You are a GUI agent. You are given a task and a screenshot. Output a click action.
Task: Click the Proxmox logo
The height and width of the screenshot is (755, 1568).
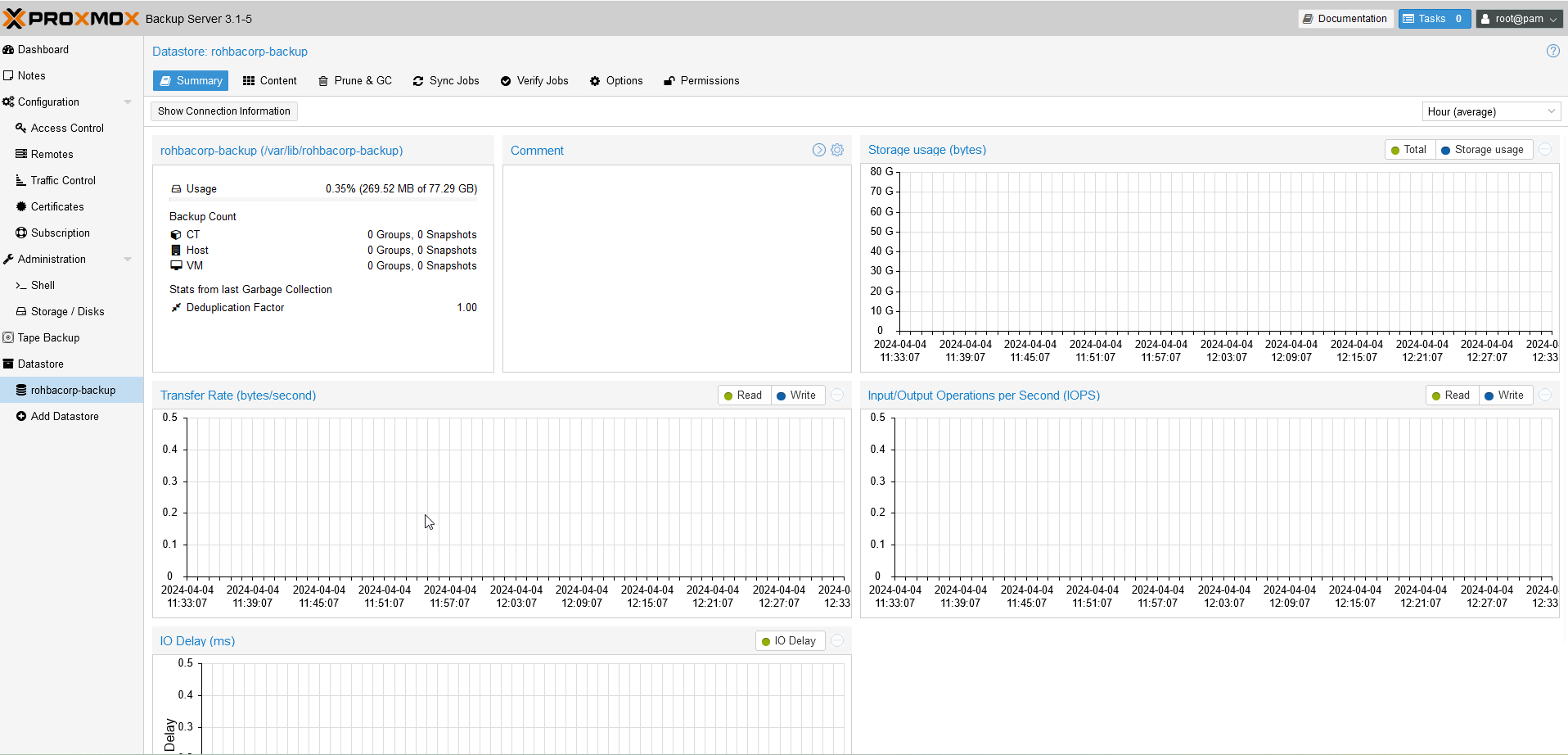pos(71,18)
